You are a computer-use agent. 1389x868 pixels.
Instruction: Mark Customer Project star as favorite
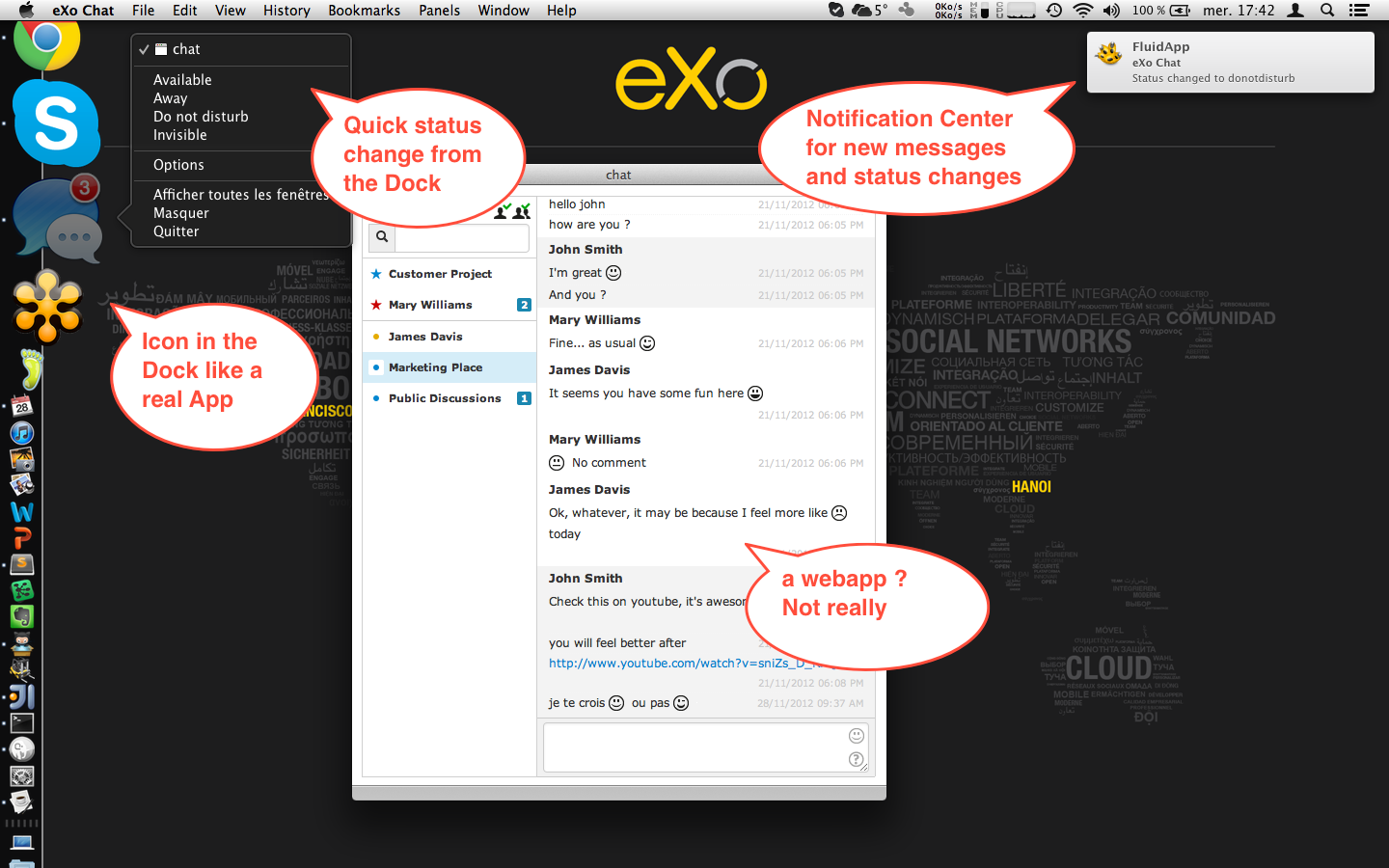(376, 274)
